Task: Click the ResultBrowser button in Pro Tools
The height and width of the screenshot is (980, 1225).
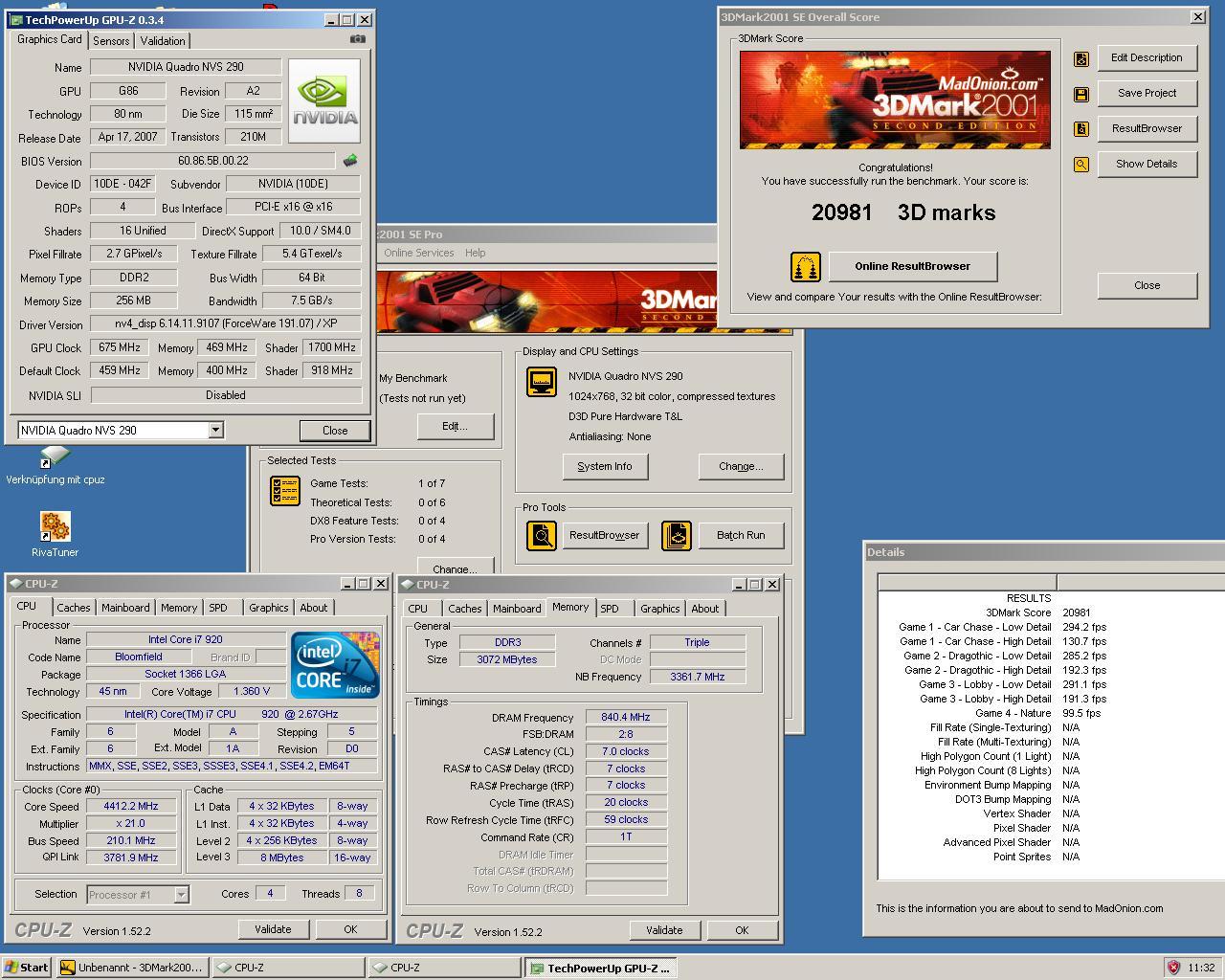Action: click(x=605, y=535)
